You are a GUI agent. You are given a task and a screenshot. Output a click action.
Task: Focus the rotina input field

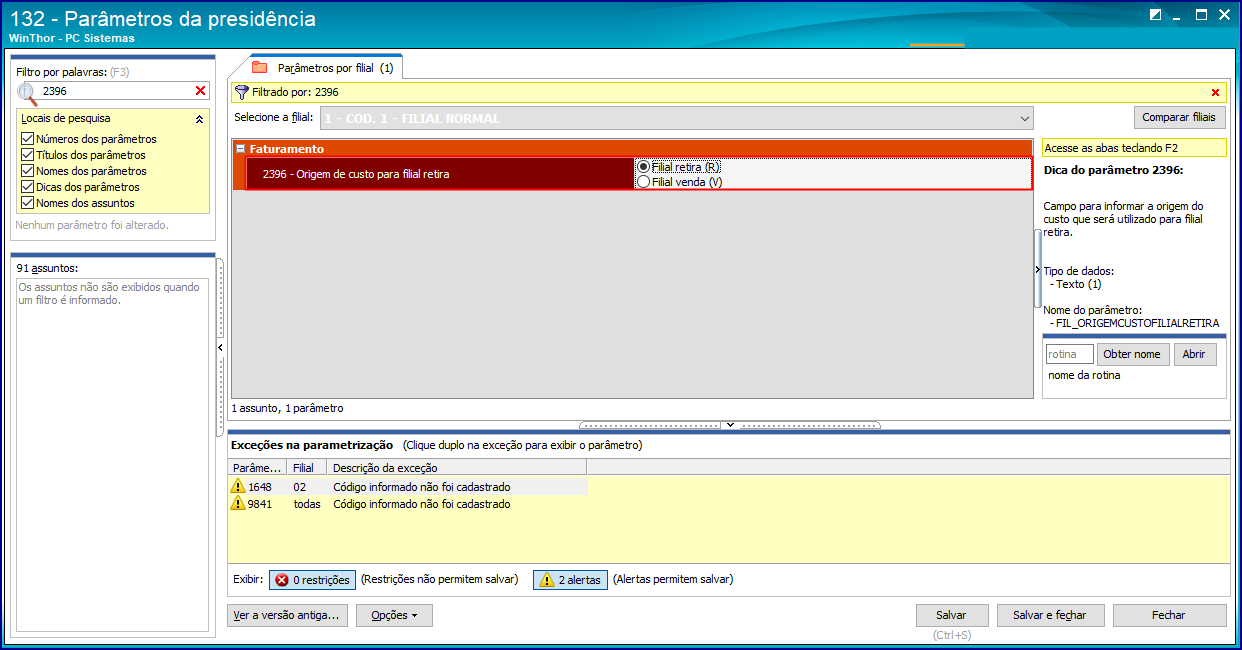(1069, 354)
